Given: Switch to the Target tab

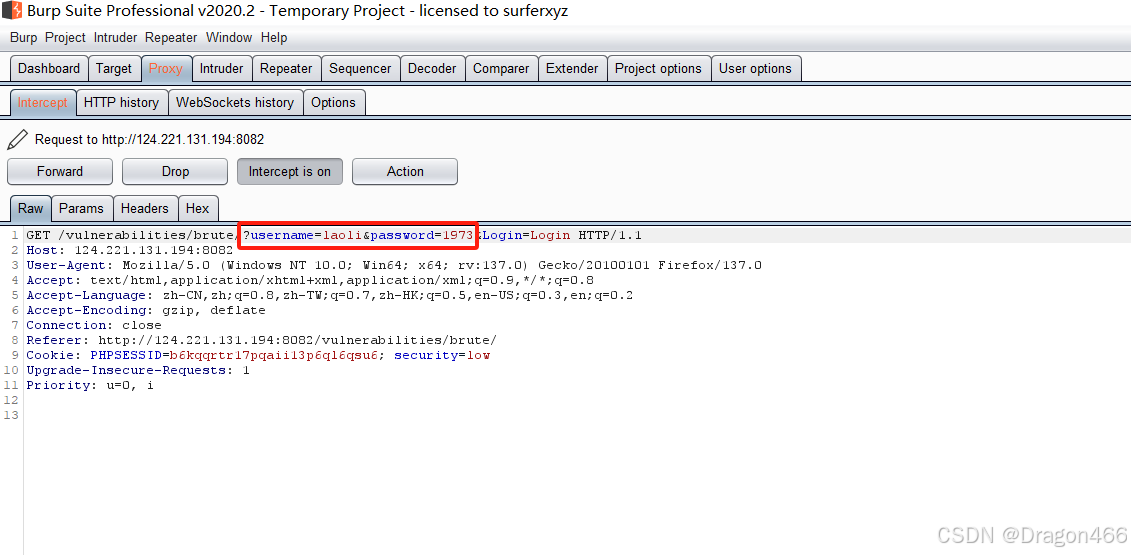Looking at the screenshot, I should tap(114, 69).
